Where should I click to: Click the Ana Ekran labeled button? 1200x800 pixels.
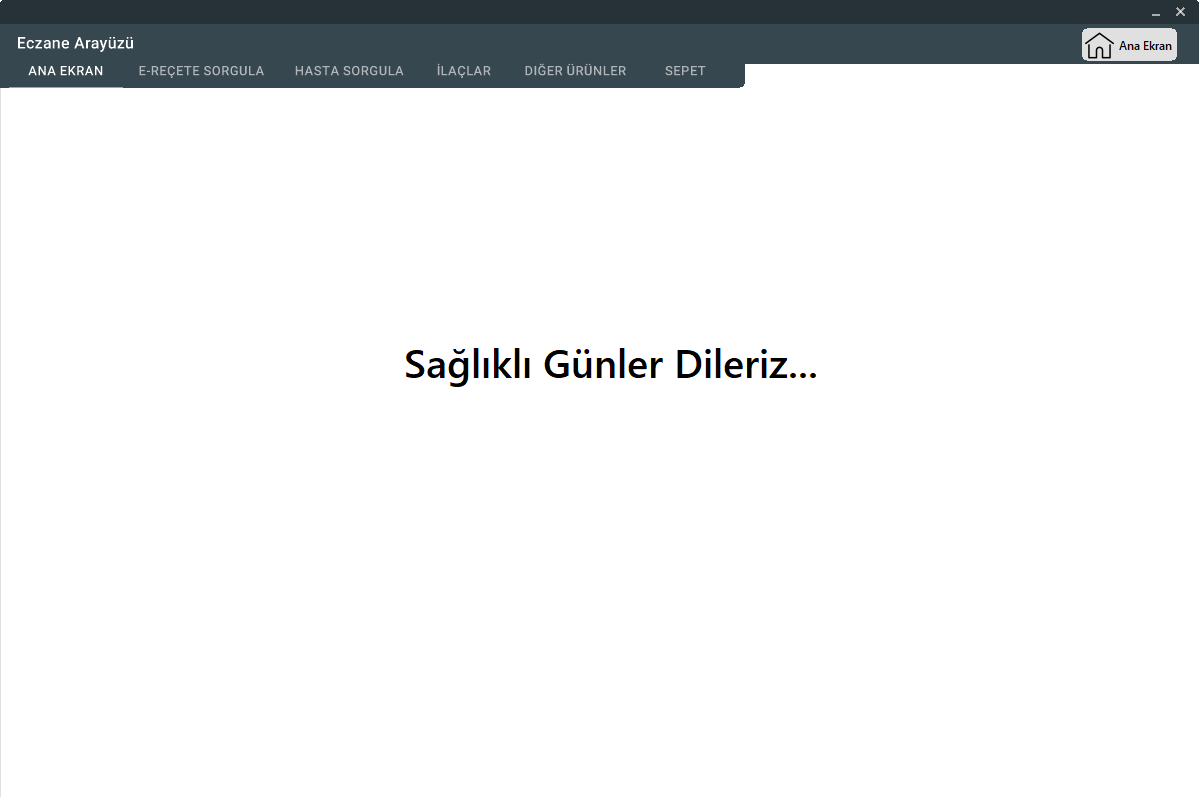1129,44
